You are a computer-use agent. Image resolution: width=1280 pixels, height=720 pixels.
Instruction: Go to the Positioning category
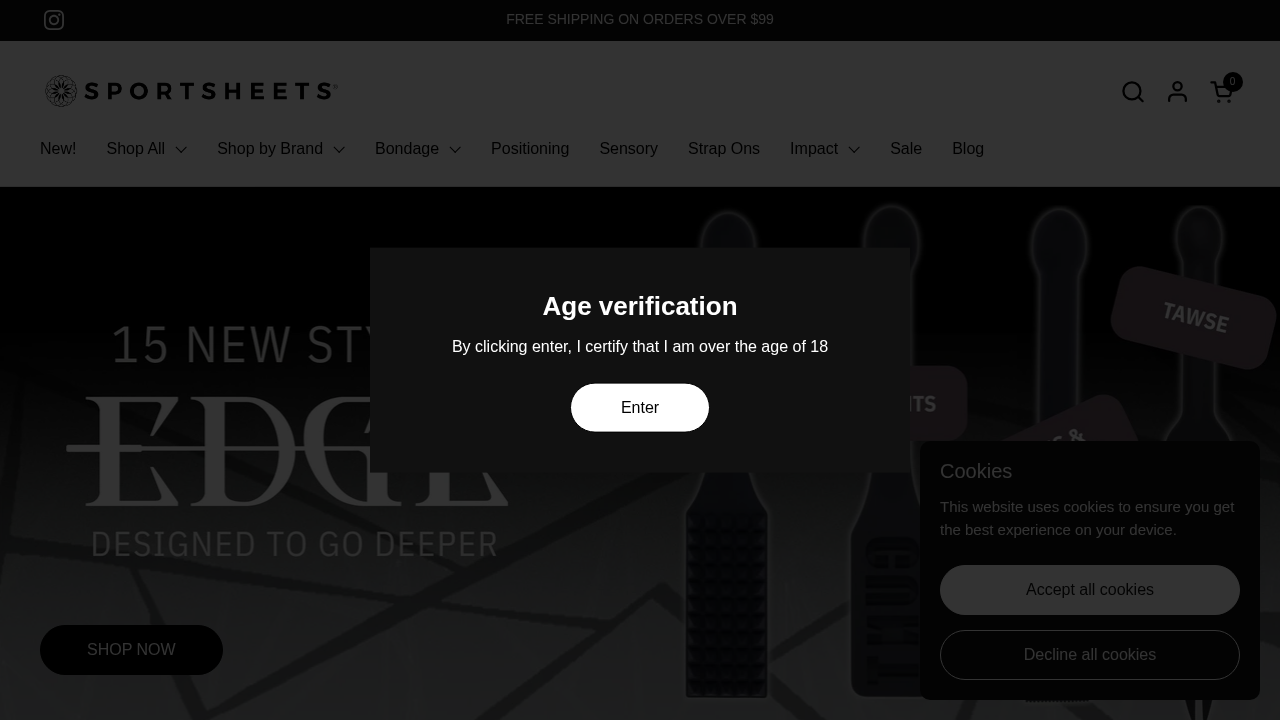(529, 149)
